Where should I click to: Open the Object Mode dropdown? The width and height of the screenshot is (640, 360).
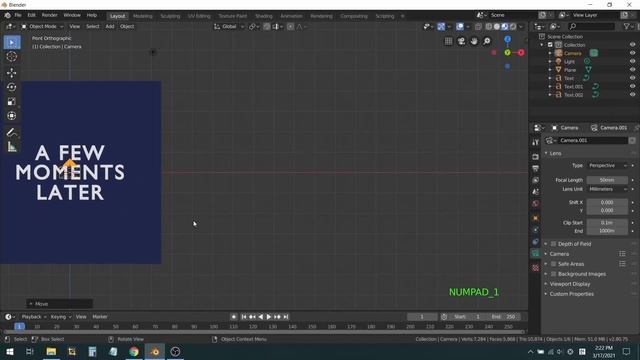pyautogui.click(x=42, y=27)
